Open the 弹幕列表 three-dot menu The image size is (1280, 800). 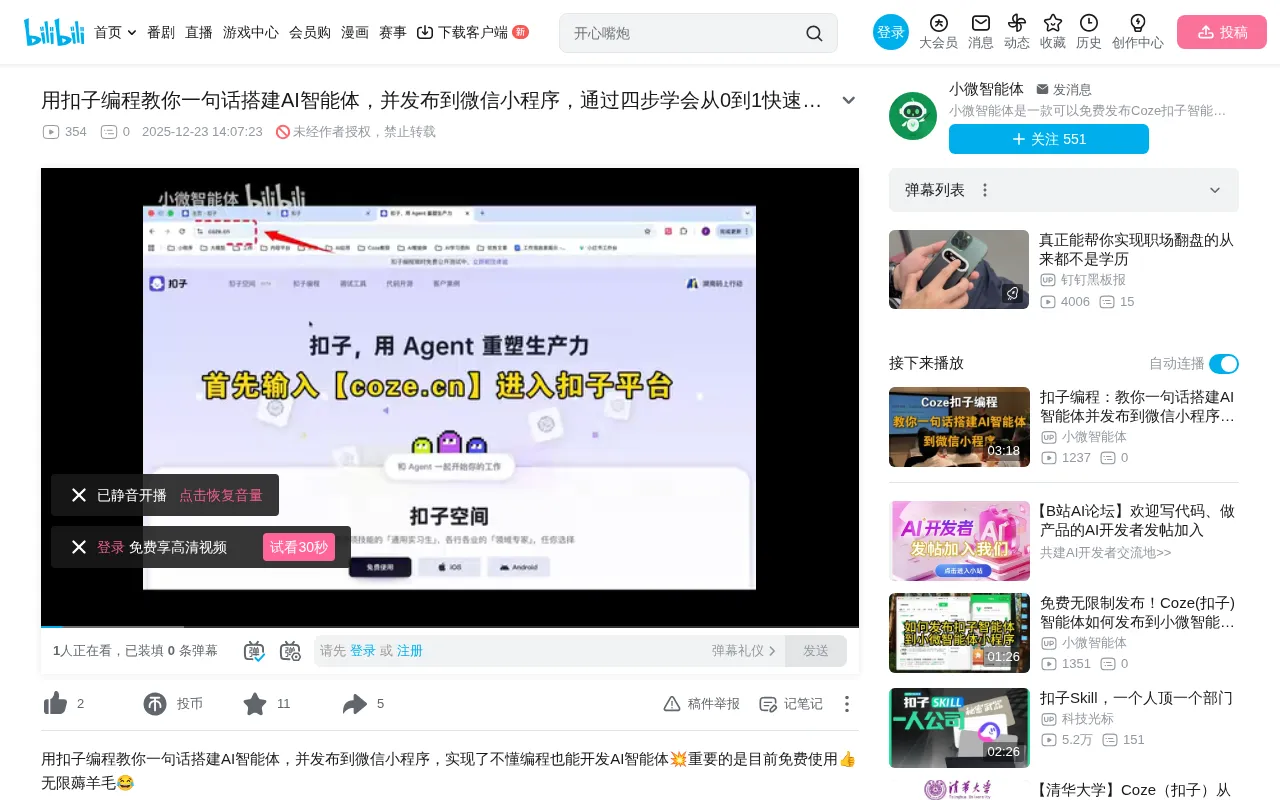coord(985,190)
